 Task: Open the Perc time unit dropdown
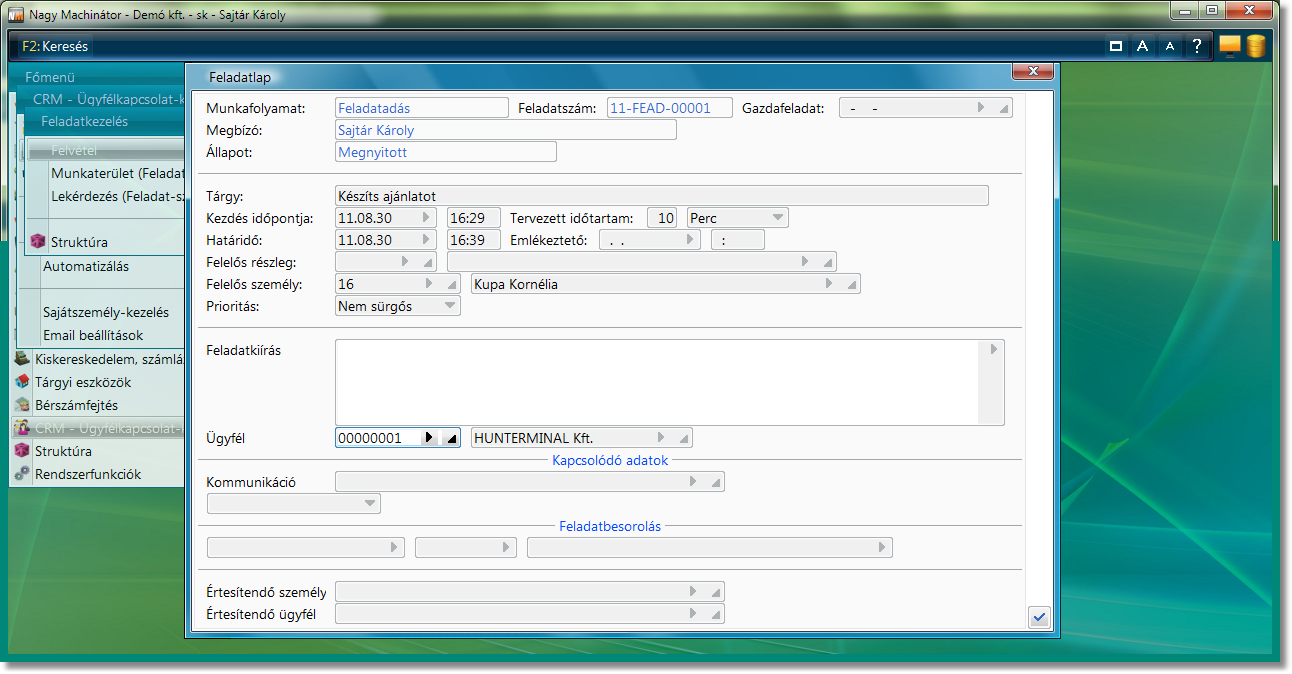click(777, 217)
